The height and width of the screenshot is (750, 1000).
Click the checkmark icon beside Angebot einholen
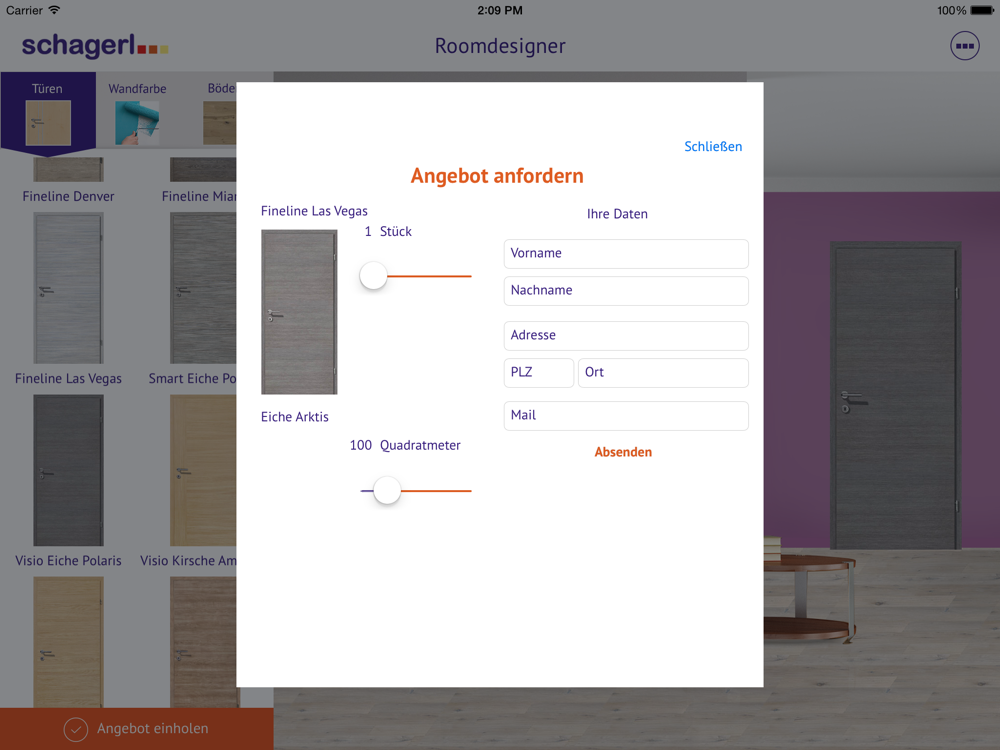point(76,729)
